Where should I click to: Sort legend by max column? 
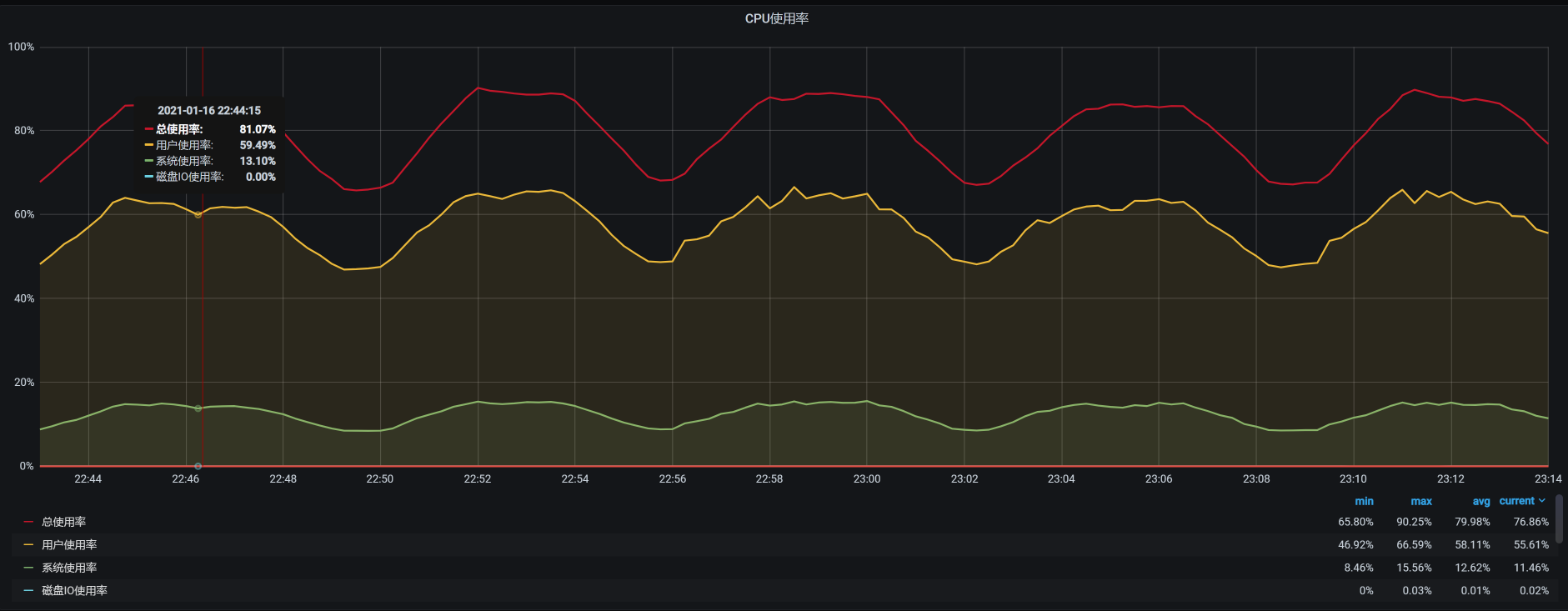coord(1421,501)
